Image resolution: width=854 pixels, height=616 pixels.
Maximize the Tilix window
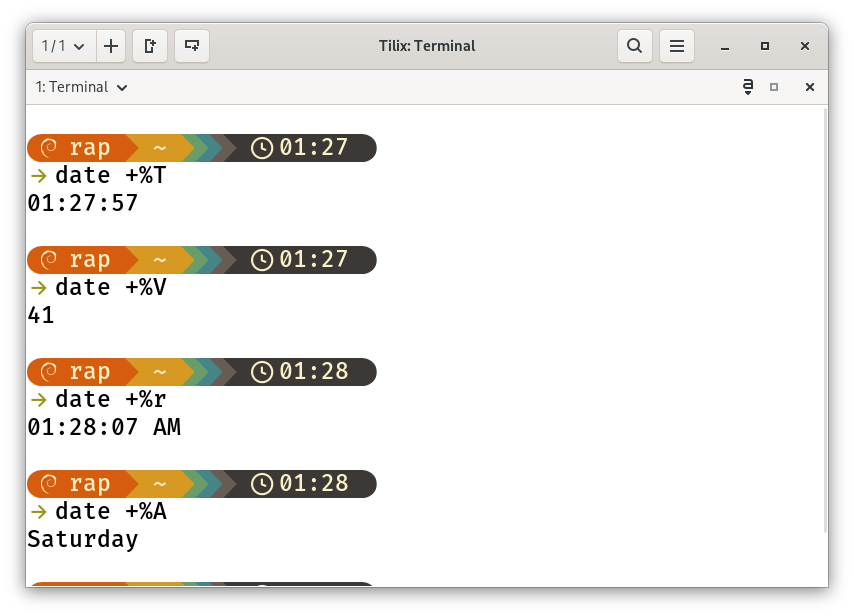[765, 46]
